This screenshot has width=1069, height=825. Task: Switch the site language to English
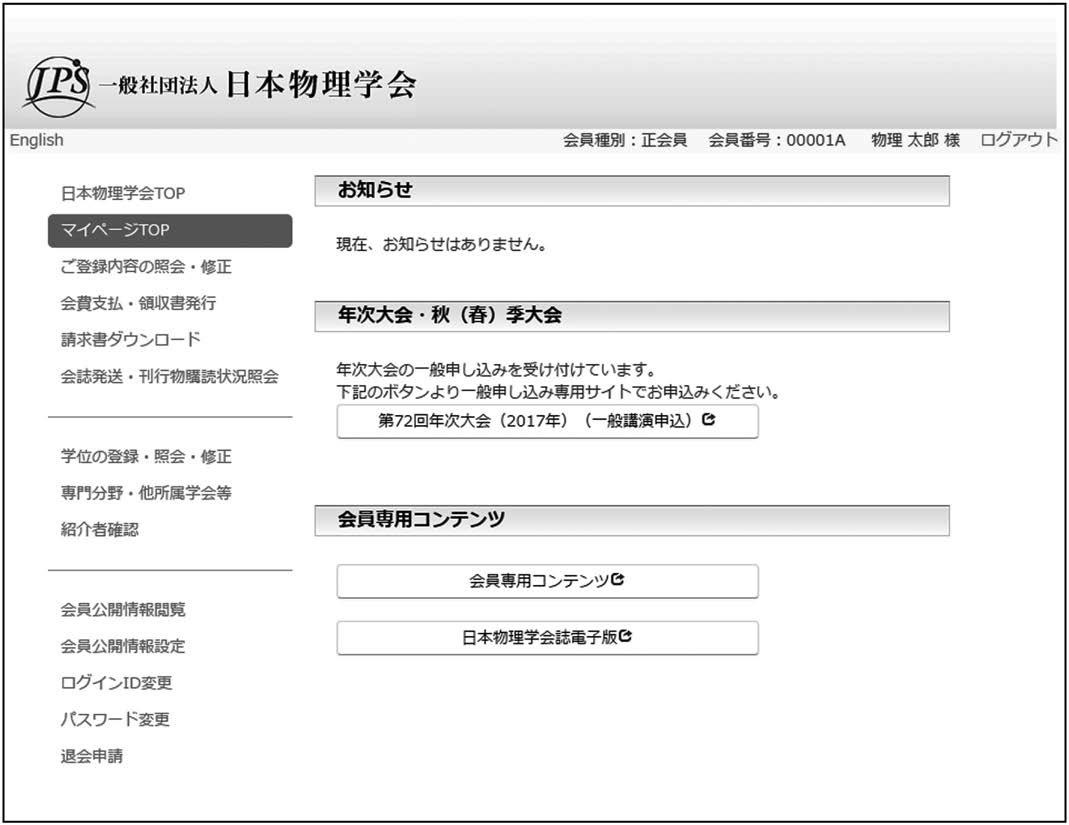point(36,140)
